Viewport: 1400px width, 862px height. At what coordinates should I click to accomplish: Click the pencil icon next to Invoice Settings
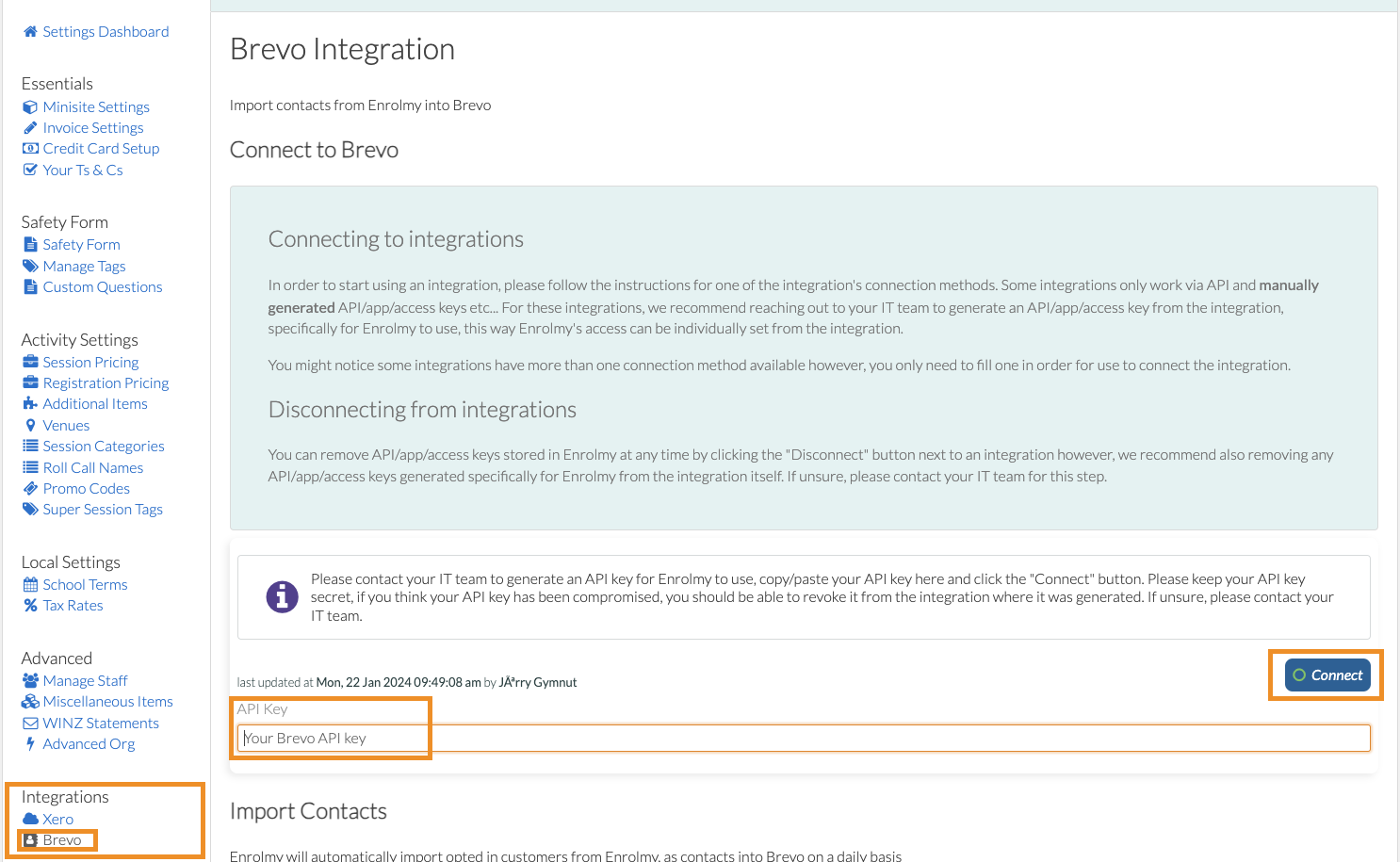click(x=30, y=128)
